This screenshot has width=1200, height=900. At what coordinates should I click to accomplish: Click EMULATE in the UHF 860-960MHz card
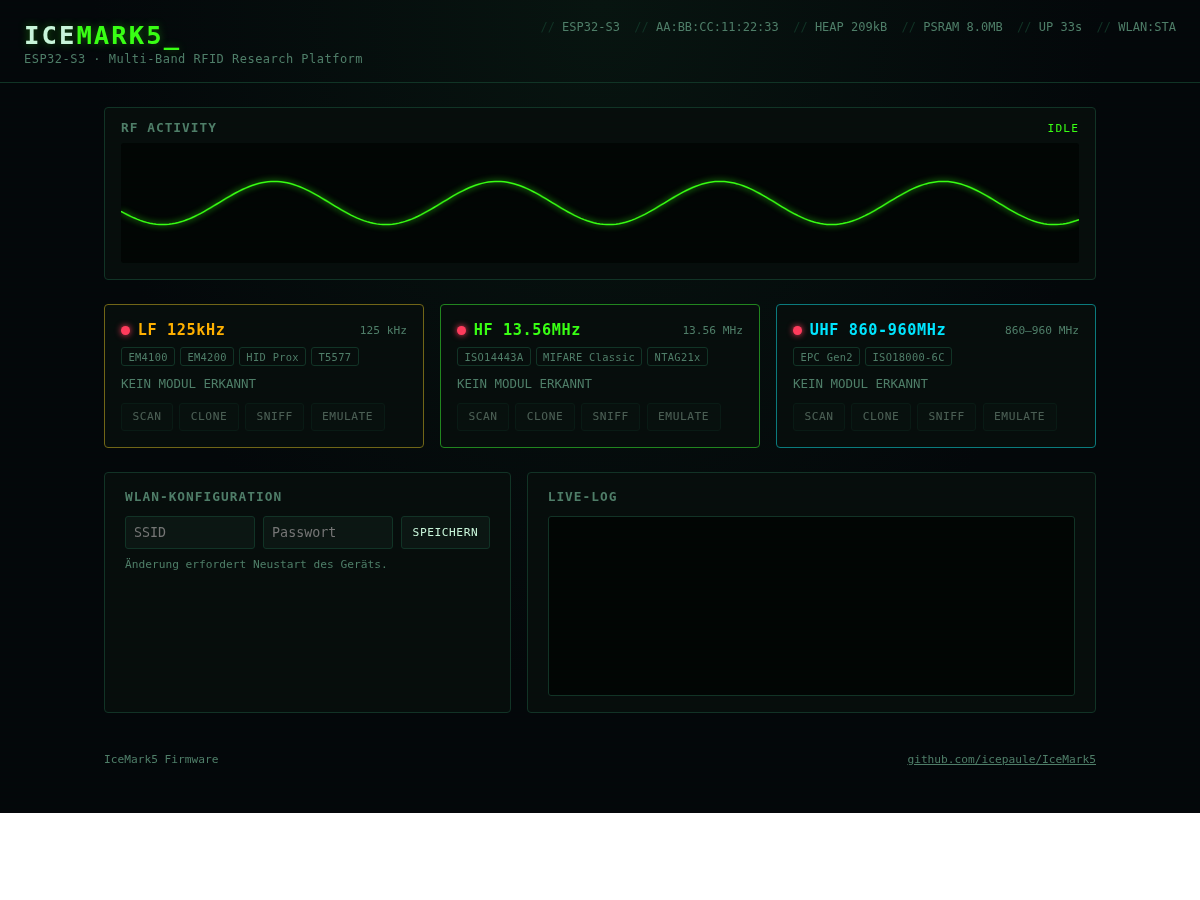(1020, 417)
